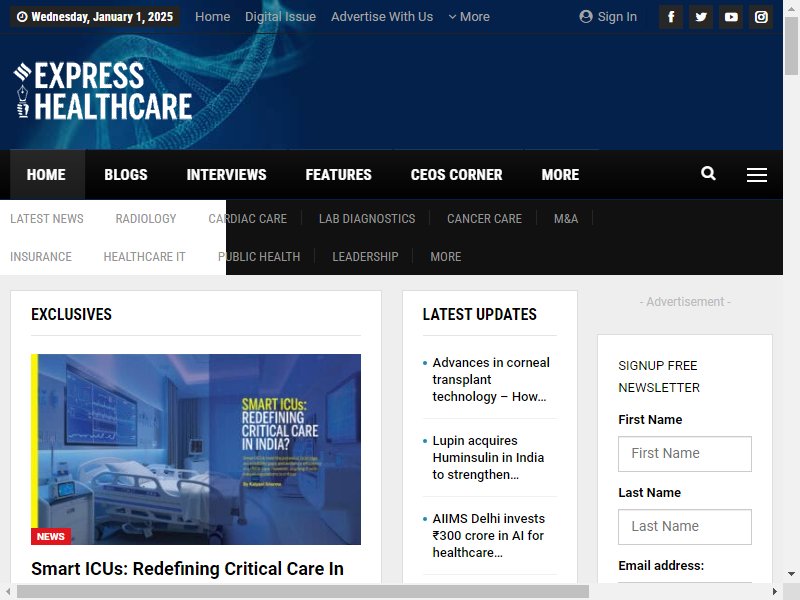The width and height of the screenshot is (800, 600).
Task: Select the LATEST NEWS category
Action: click(47, 219)
